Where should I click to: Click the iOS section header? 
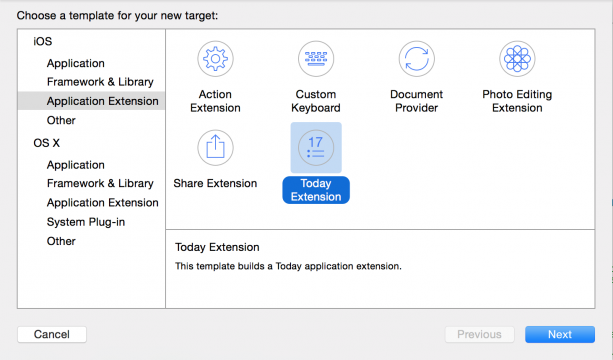[x=43, y=41]
